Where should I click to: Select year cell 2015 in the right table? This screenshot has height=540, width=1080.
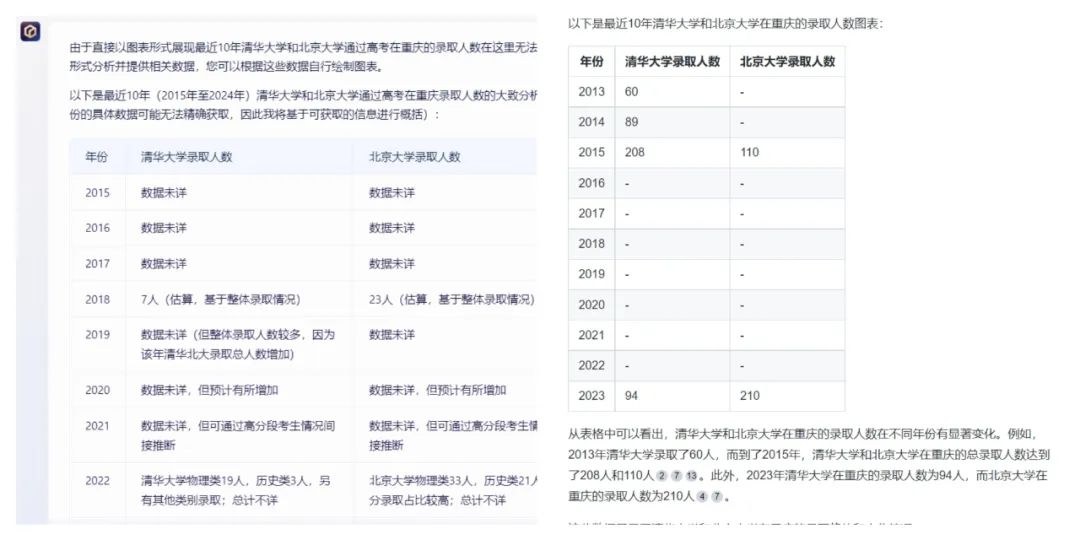click(592, 152)
